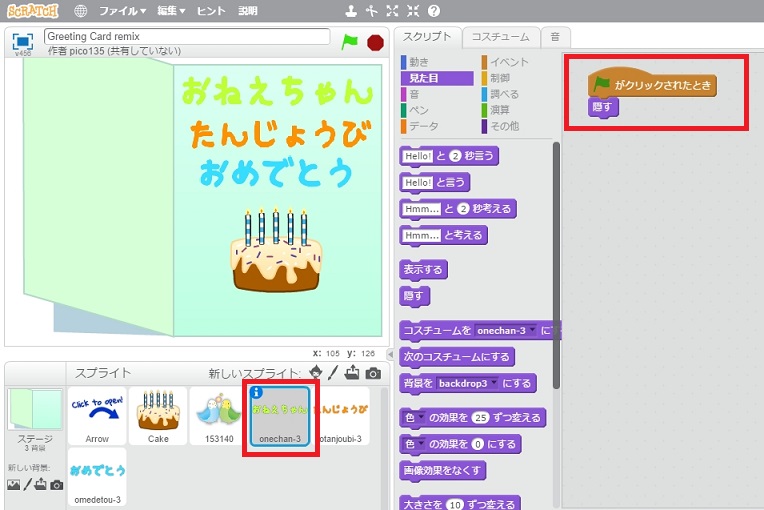Open the language globe menu
764x510 pixels.
(80, 11)
